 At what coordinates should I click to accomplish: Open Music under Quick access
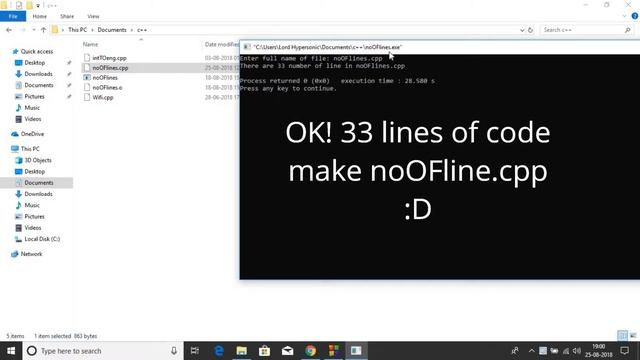pos(32,108)
